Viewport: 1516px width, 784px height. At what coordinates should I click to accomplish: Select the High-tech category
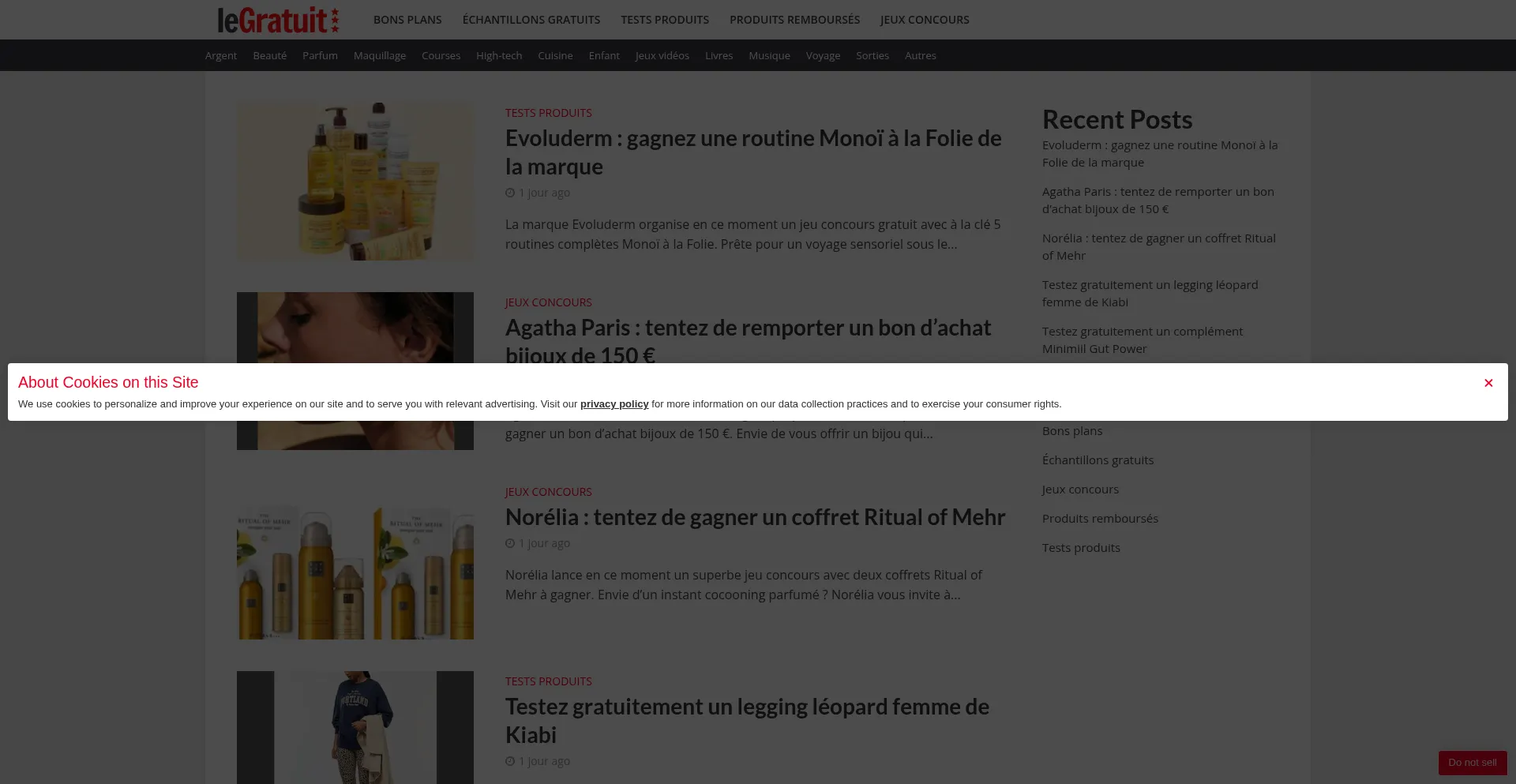point(499,55)
